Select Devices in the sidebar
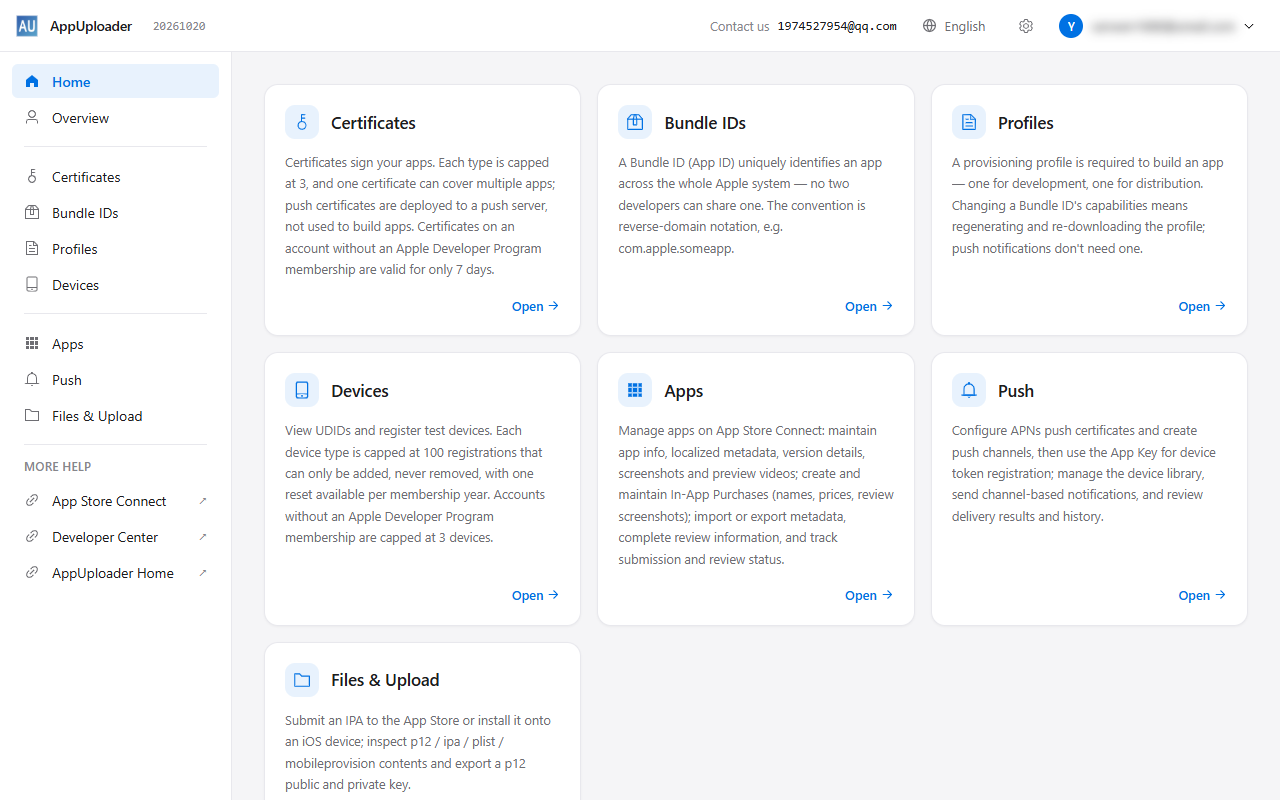The height and width of the screenshot is (800, 1280). pyautogui.click(x=115, y=285)
